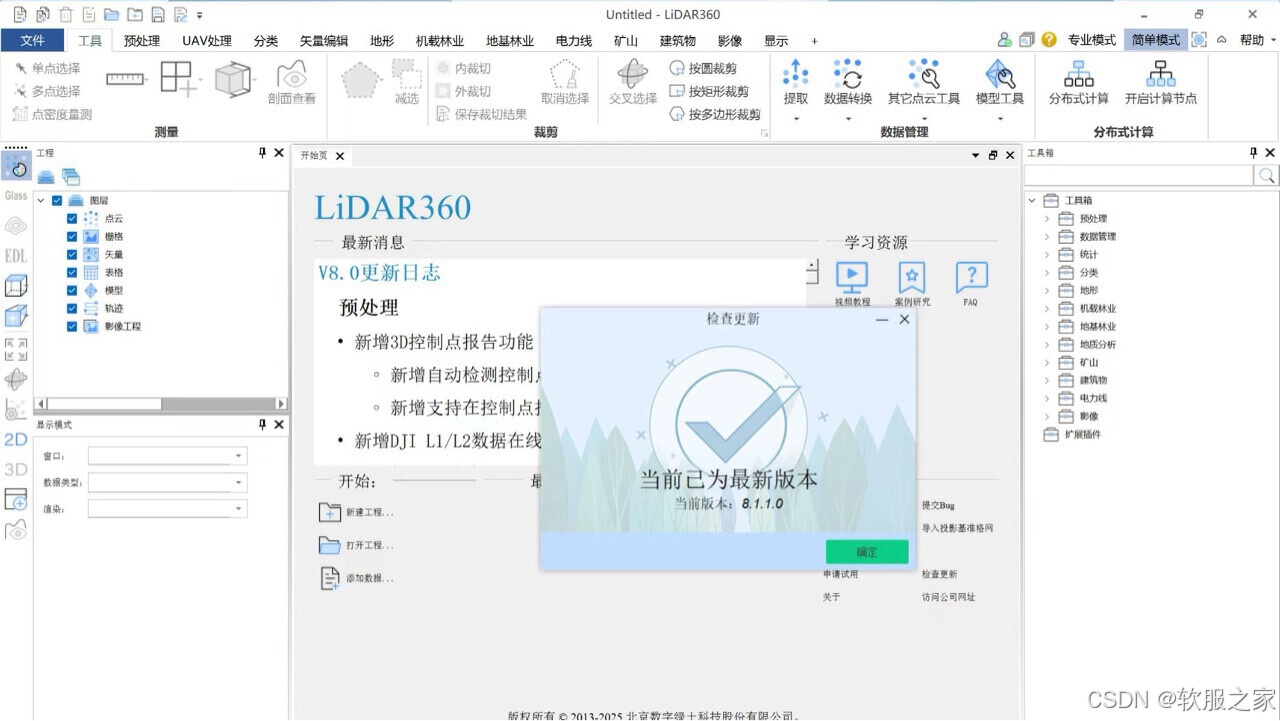Click the toolbox search input field

1139,176
